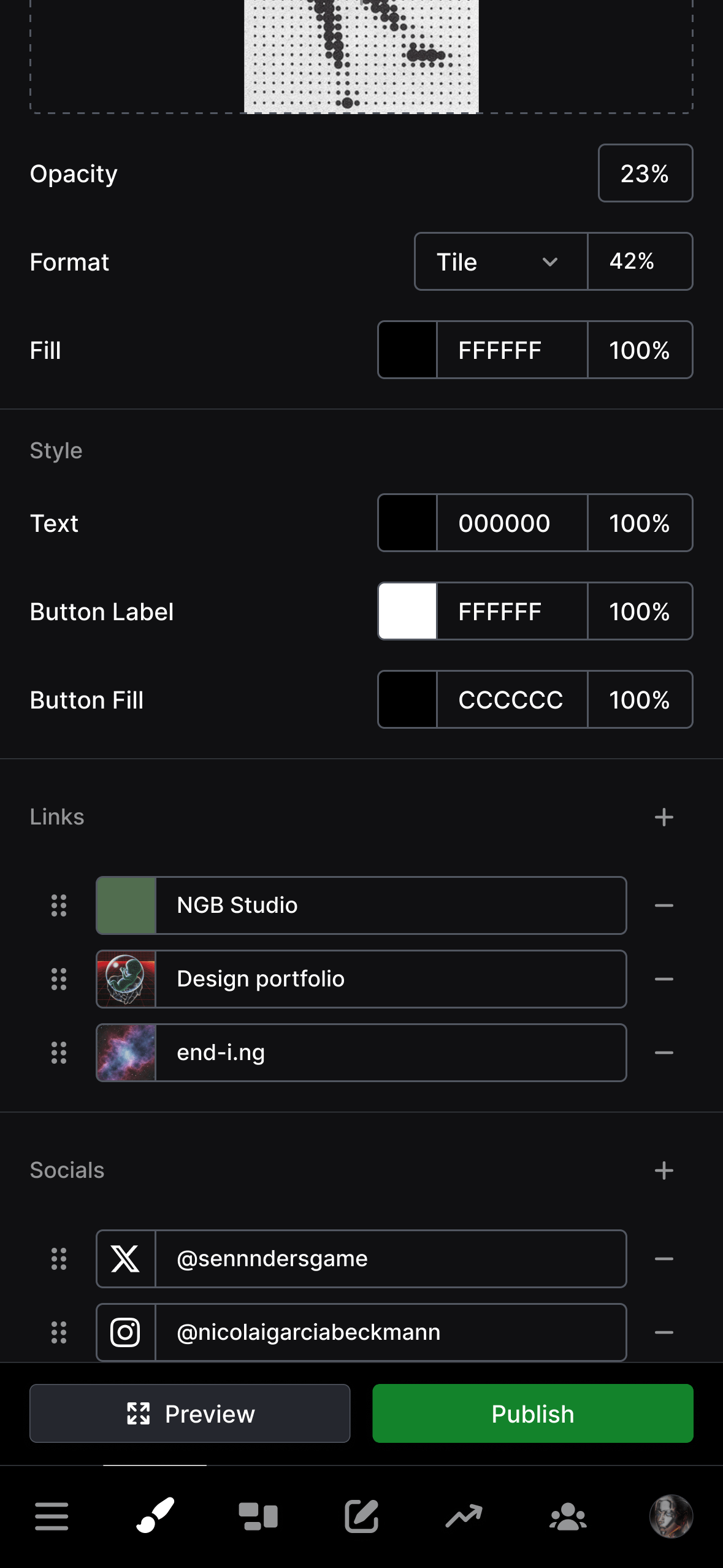Add a new link with the plus icon
Screen dimensions: 723x1568
pos(664,817)
